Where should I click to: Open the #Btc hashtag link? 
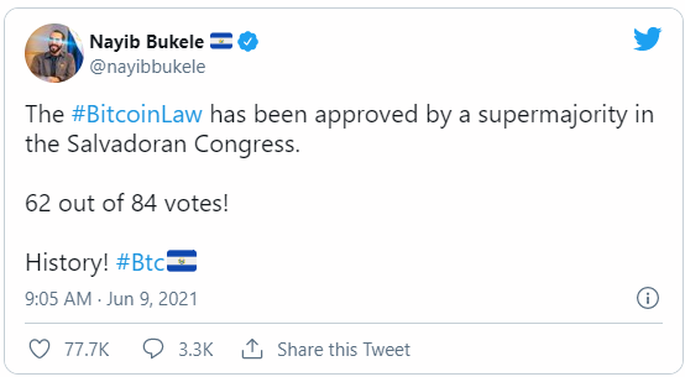tap(140, 263)
